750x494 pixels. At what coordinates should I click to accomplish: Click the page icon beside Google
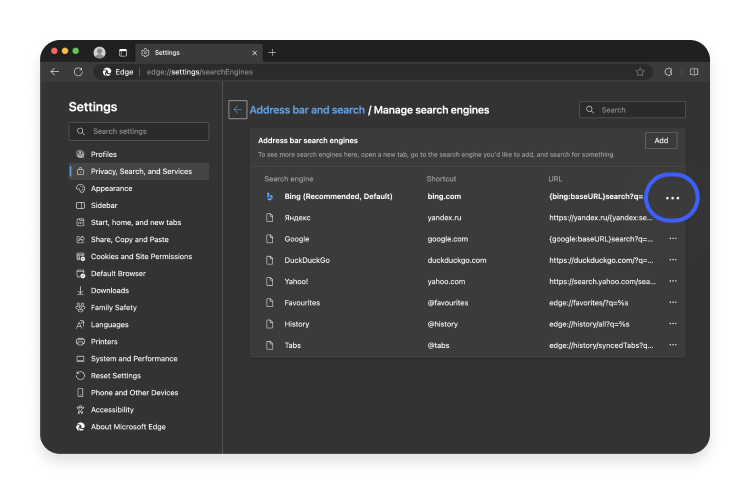pyautogui.click(x=270, y=239)
